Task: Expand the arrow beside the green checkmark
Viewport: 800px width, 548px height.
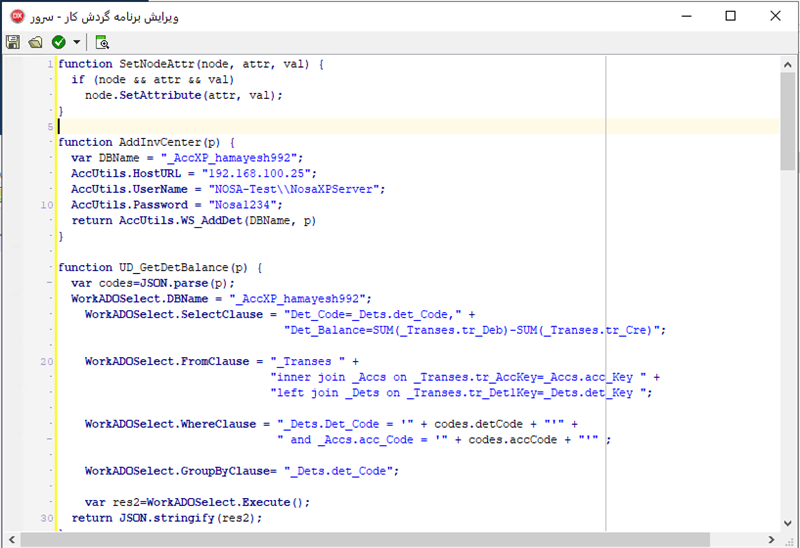Action: point(77,42)
